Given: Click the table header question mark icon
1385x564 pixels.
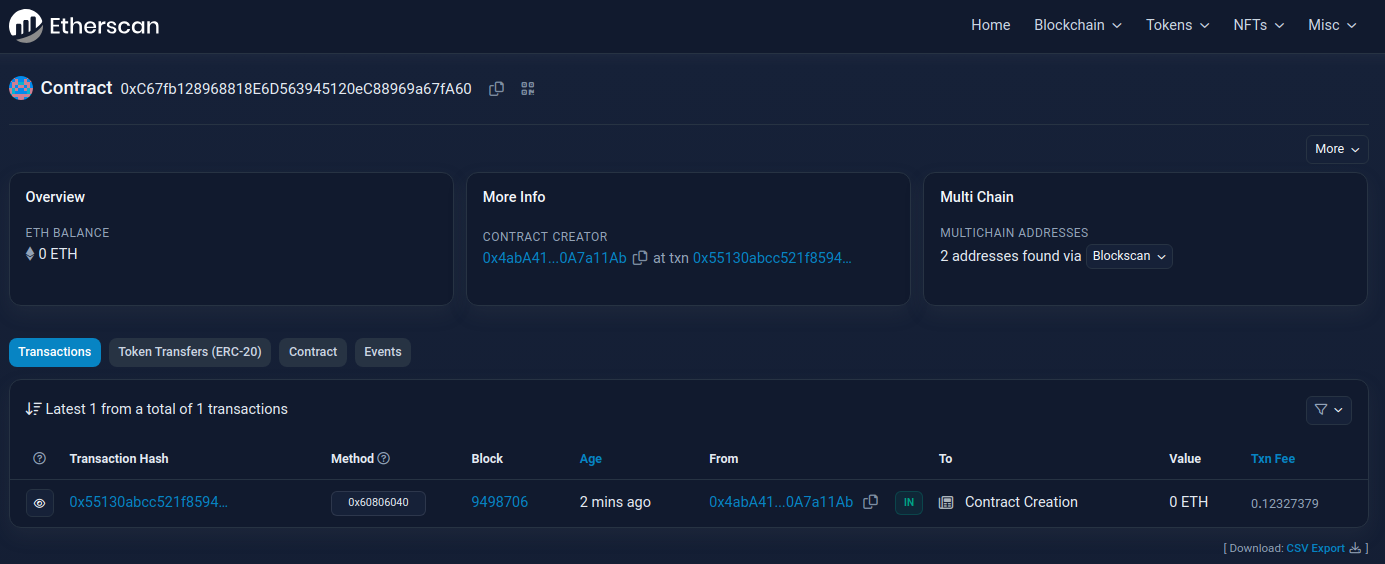Looking at the screenshot, I should click(x=40, y=459).
